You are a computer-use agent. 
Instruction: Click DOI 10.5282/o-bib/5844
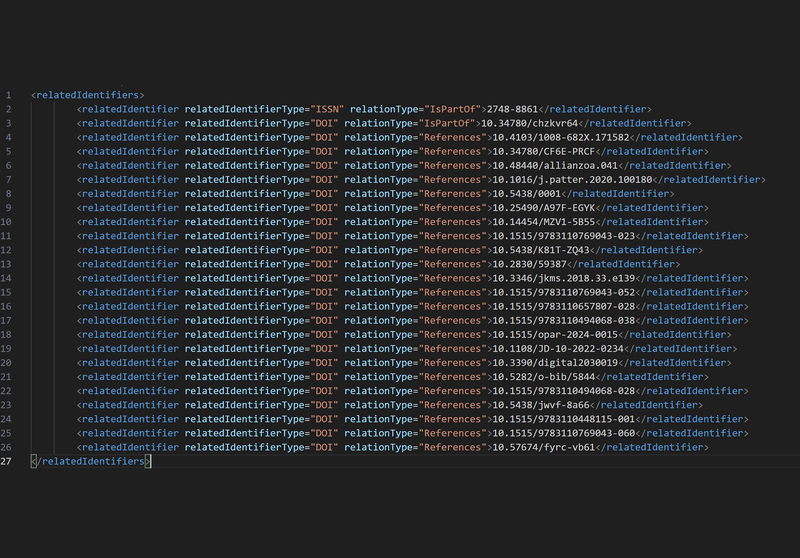pyautogui.click(x=544, y=377)
